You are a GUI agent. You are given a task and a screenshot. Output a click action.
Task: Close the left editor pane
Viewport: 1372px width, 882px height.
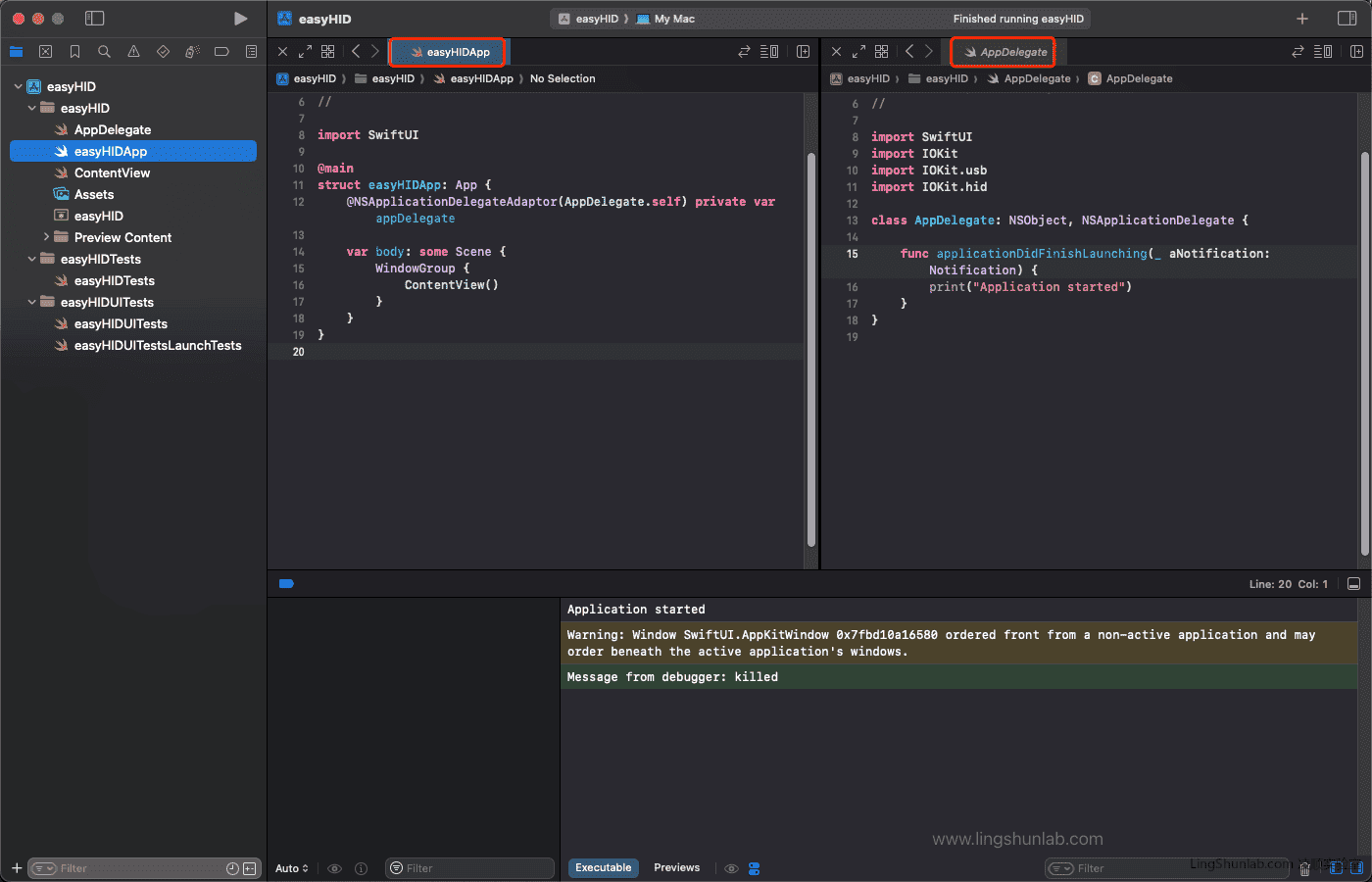tap(282, 52)
